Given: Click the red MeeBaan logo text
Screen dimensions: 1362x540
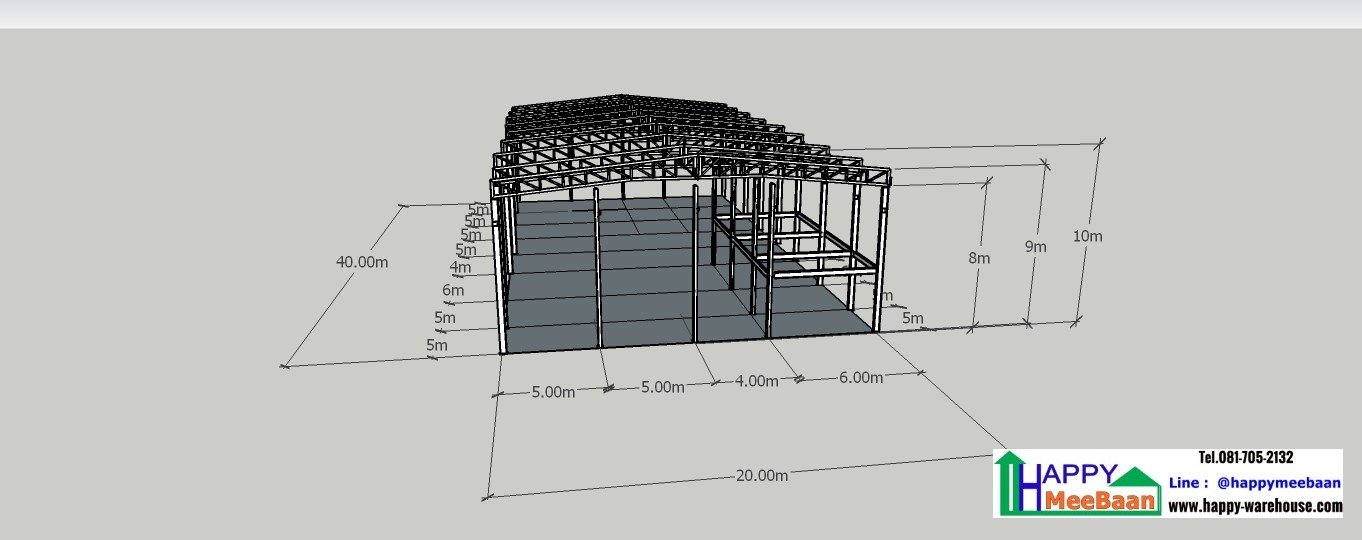Looking at the screenshot, I should click(1101, 500).
